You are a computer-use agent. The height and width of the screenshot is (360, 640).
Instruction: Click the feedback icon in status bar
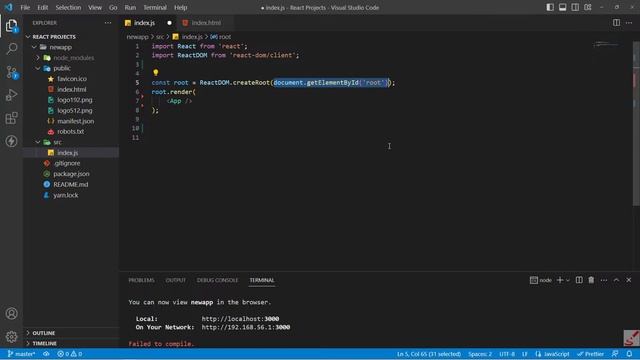click(x=615, y=354)
